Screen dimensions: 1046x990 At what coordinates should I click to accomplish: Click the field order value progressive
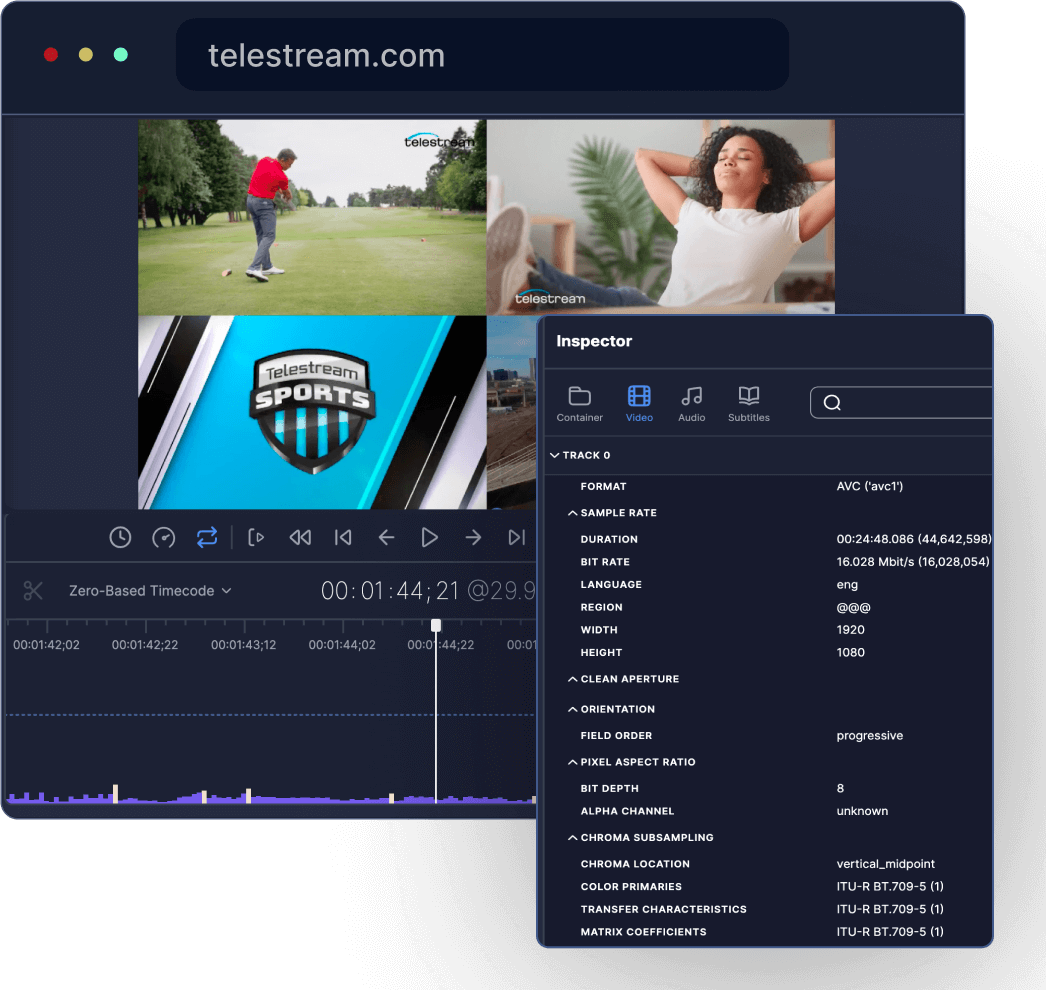pyautogui.click(x=870, y=736)
